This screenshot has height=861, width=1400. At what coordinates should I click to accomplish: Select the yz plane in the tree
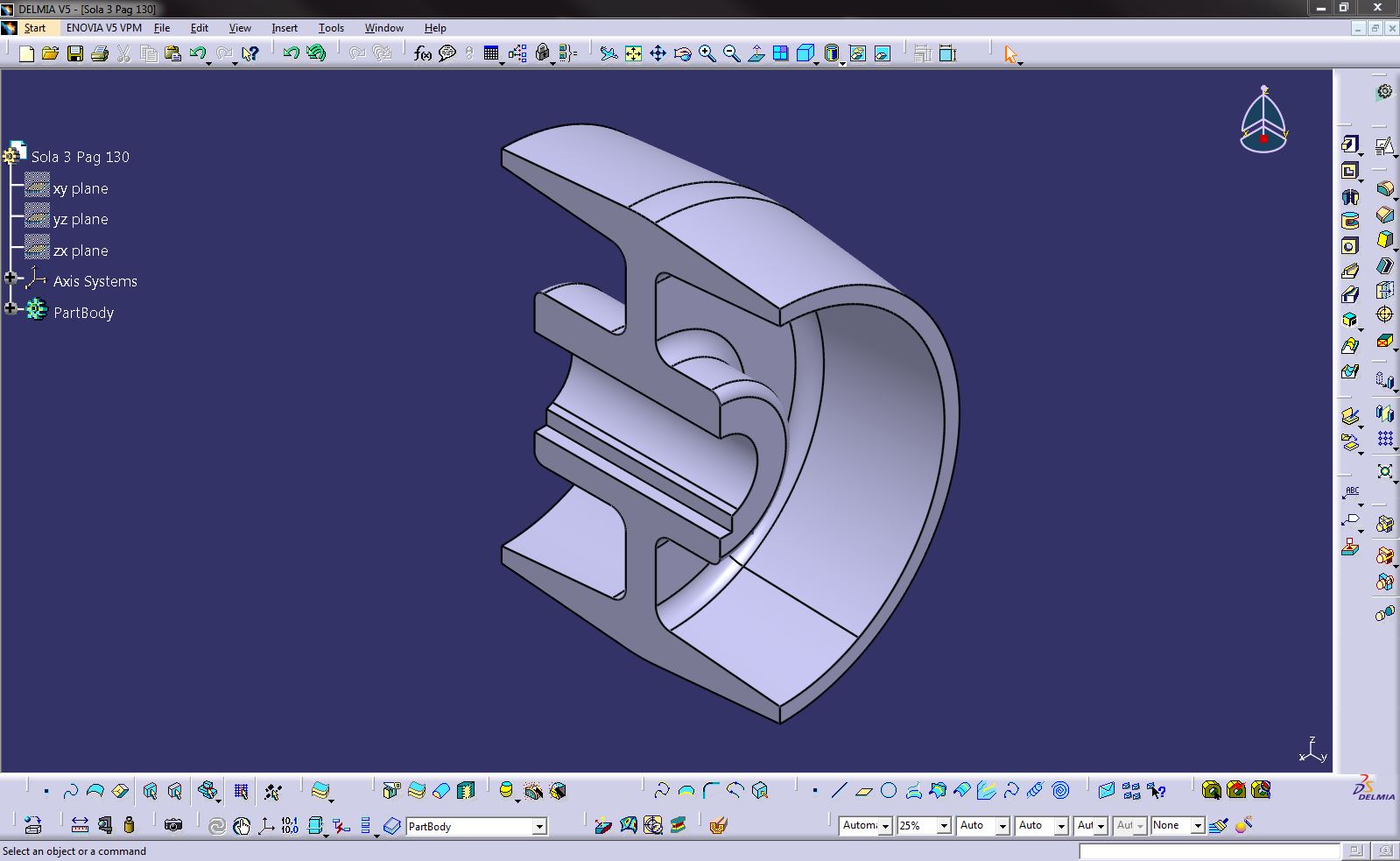tap(81, 219)
